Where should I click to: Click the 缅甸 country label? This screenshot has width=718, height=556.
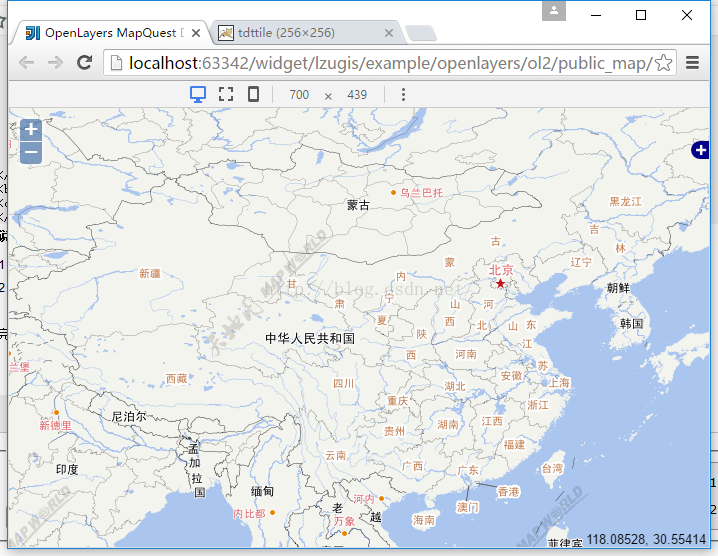click(262, 492)
